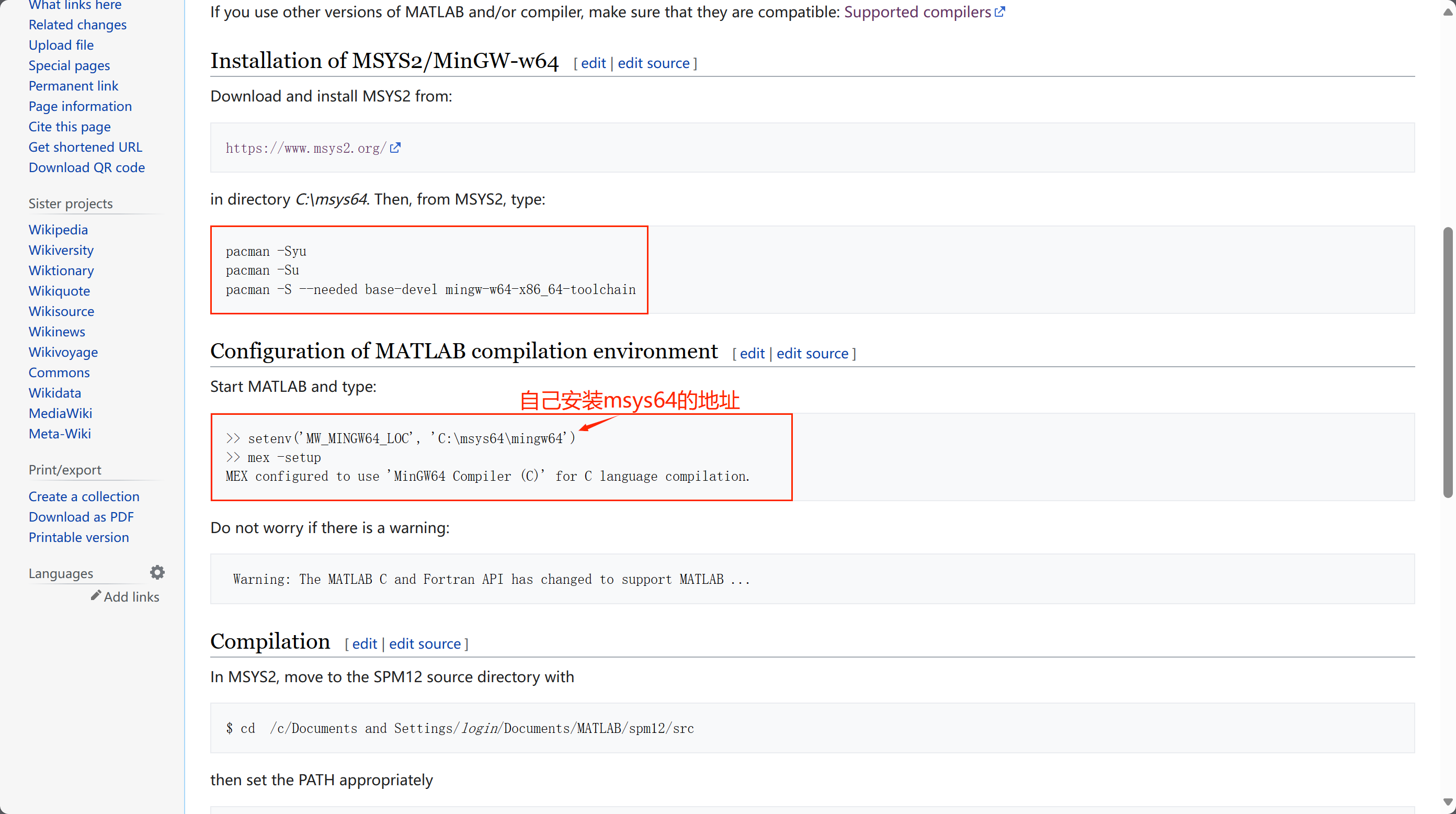Open Cite this page link
The width and height of the screenshot is (1456, 814).
pyautogui.click(x=70, y=127)
